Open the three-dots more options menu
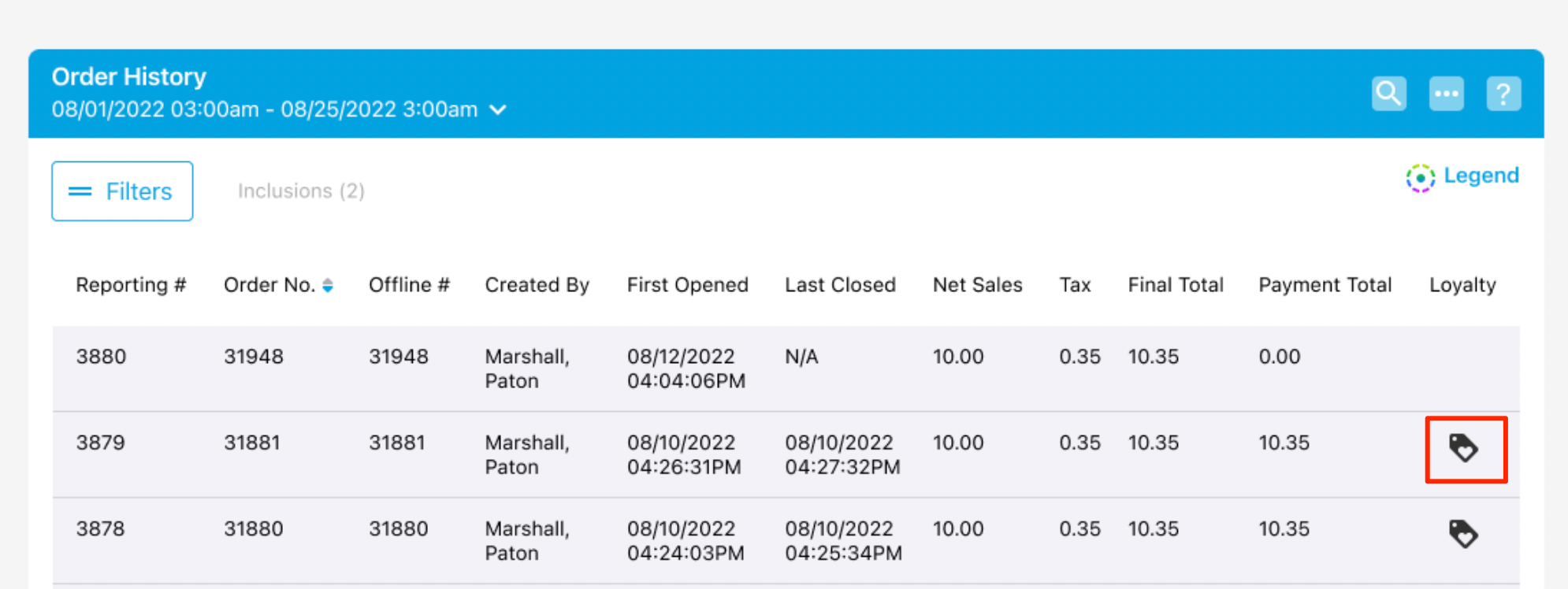Screen dimensions: 1568x589 tap(1446, 94)
